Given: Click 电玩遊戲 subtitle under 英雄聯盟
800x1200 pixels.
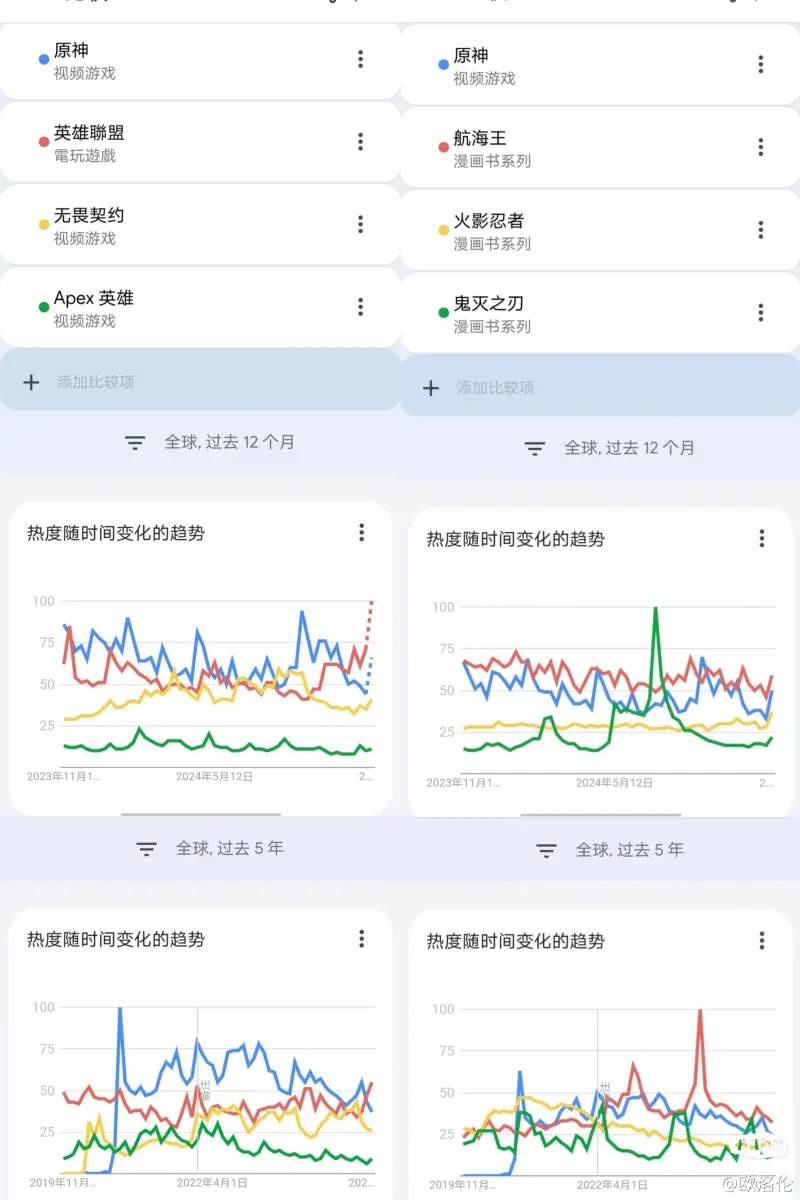Looking at the screenshot, I should pyautogui.click(x=85, y=156).
